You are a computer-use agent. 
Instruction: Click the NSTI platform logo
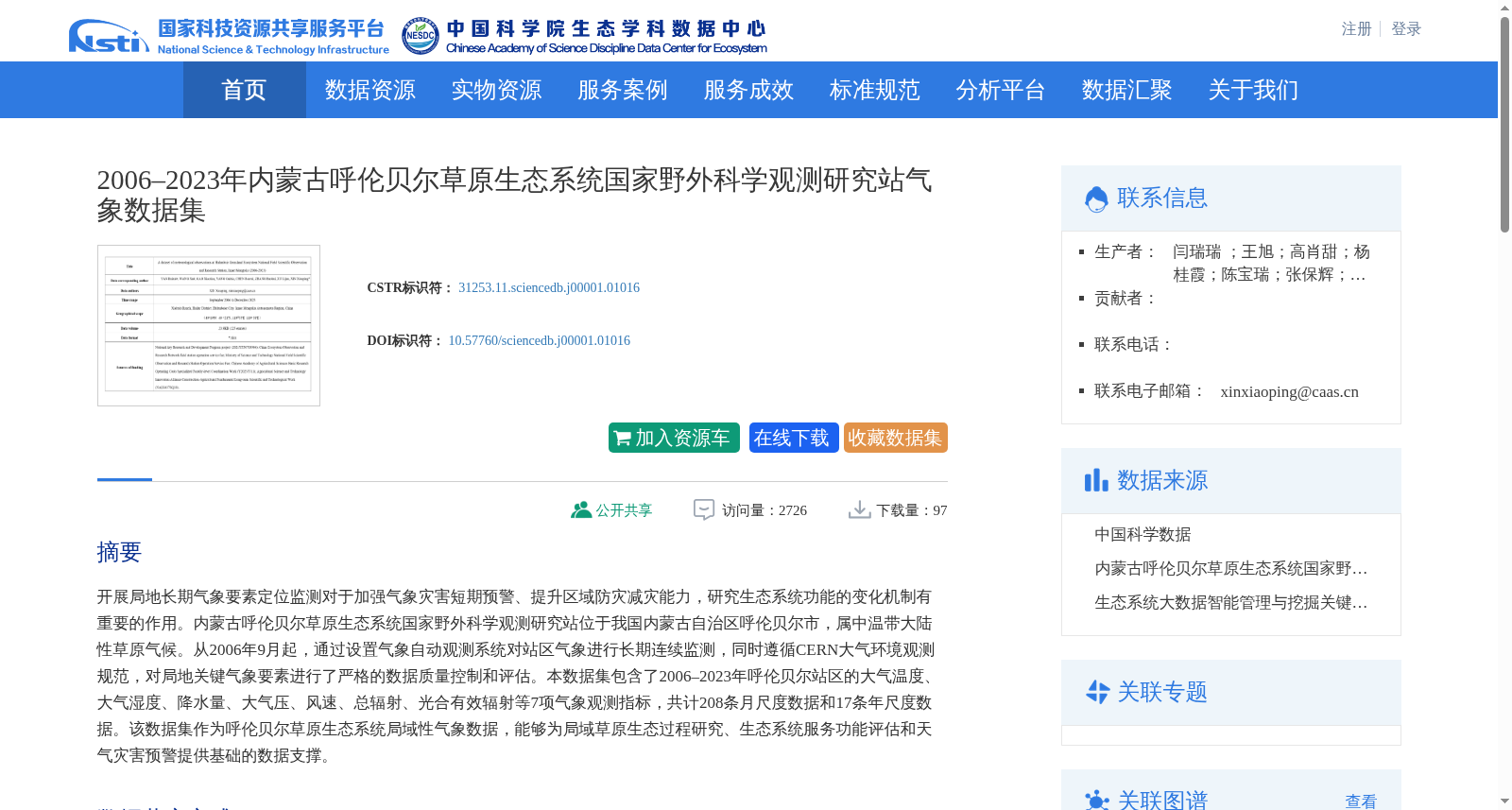tap(229, 36)
